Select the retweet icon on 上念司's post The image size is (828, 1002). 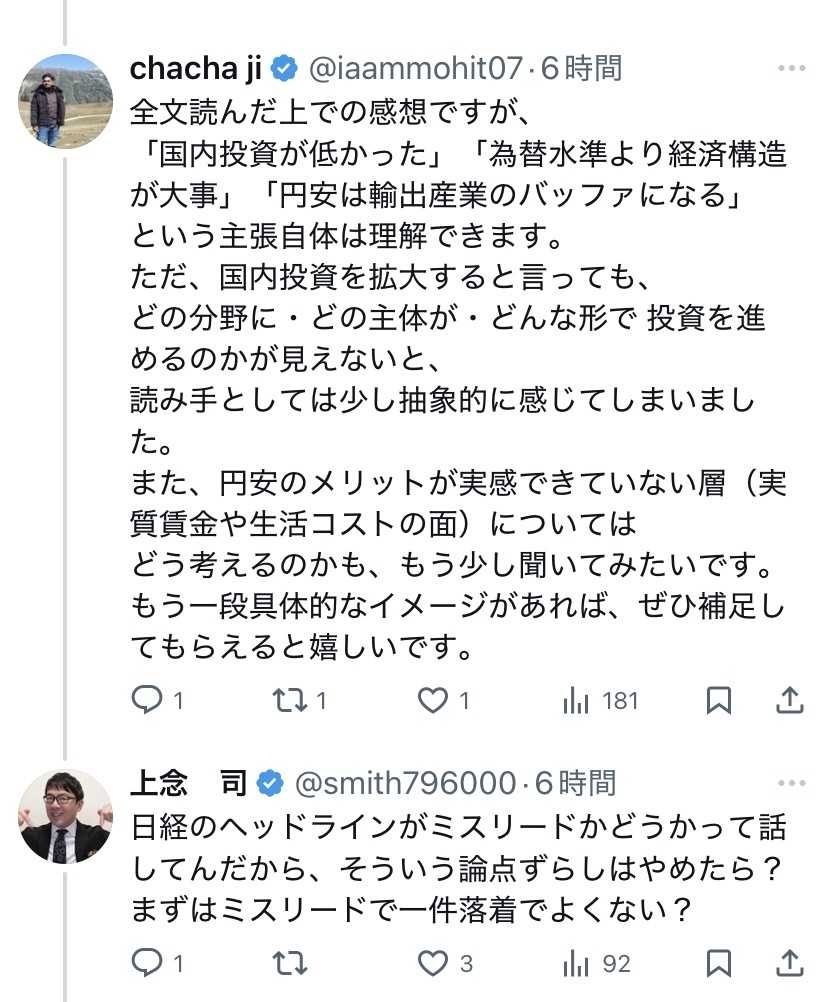[x=287, y=963]
